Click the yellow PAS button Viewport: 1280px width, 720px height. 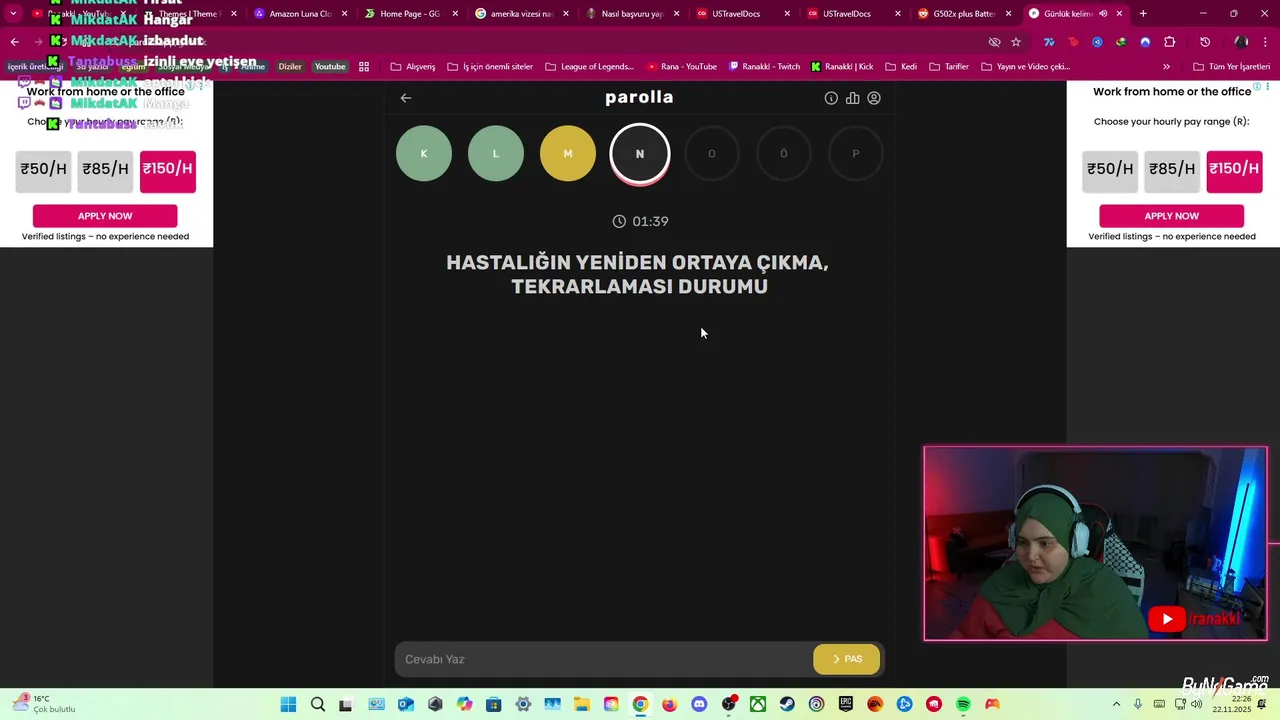click(847, 659)
